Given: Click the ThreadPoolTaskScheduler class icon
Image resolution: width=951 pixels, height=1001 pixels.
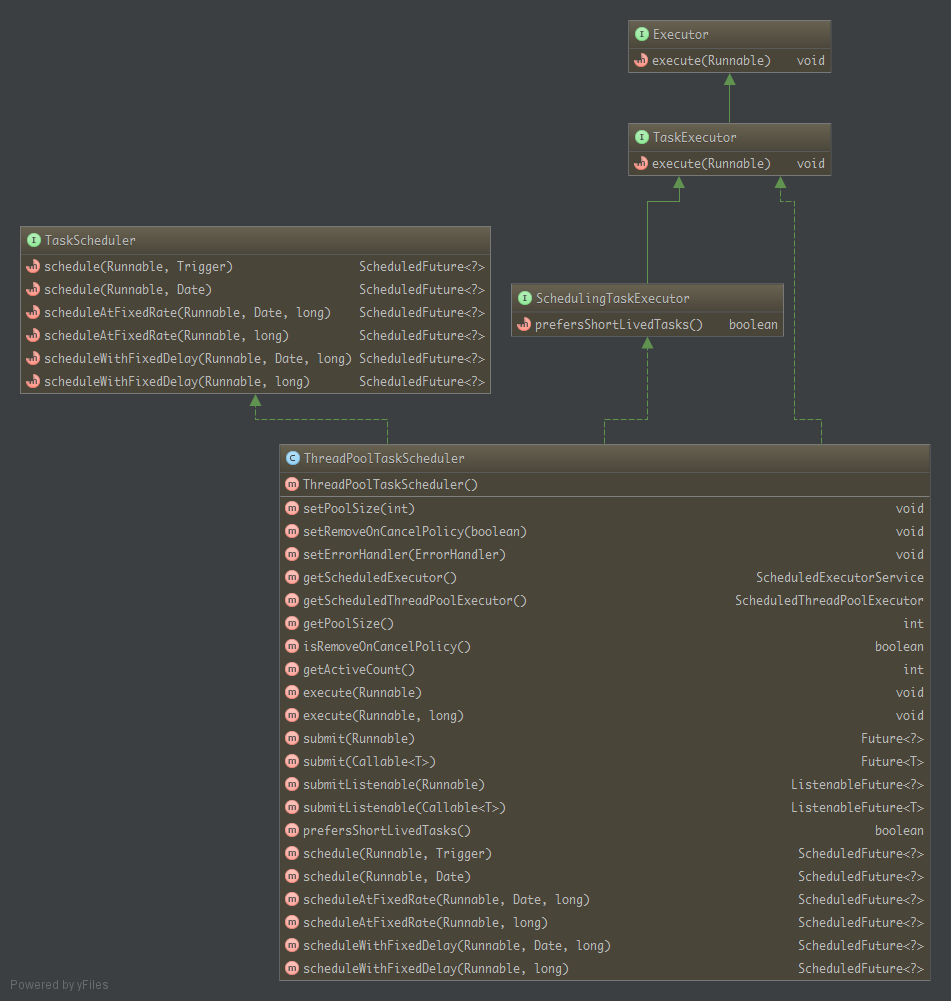Looking at the screenshot, I should point(292,458).
